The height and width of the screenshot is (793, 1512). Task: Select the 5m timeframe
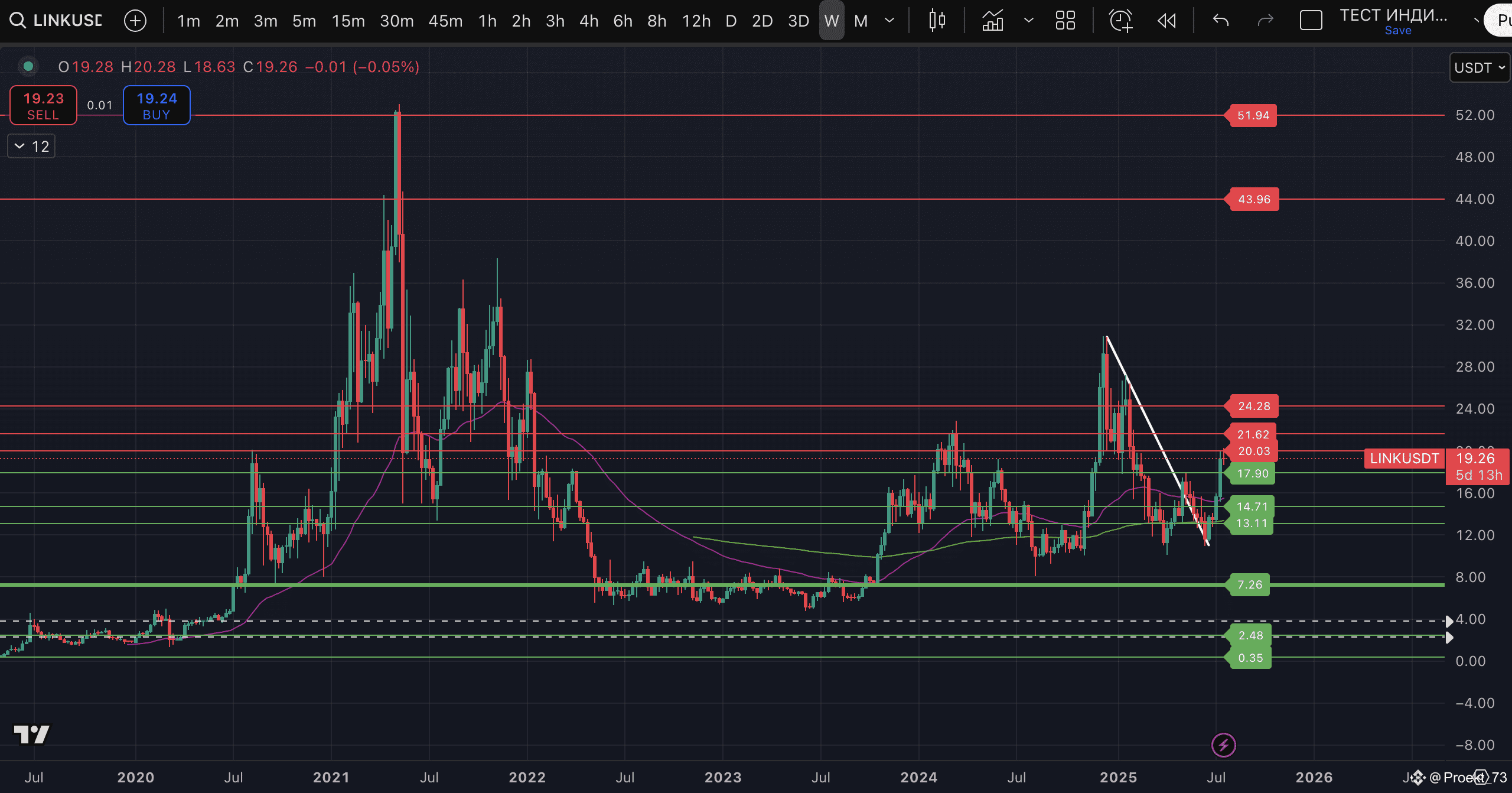tap(304, 21)
